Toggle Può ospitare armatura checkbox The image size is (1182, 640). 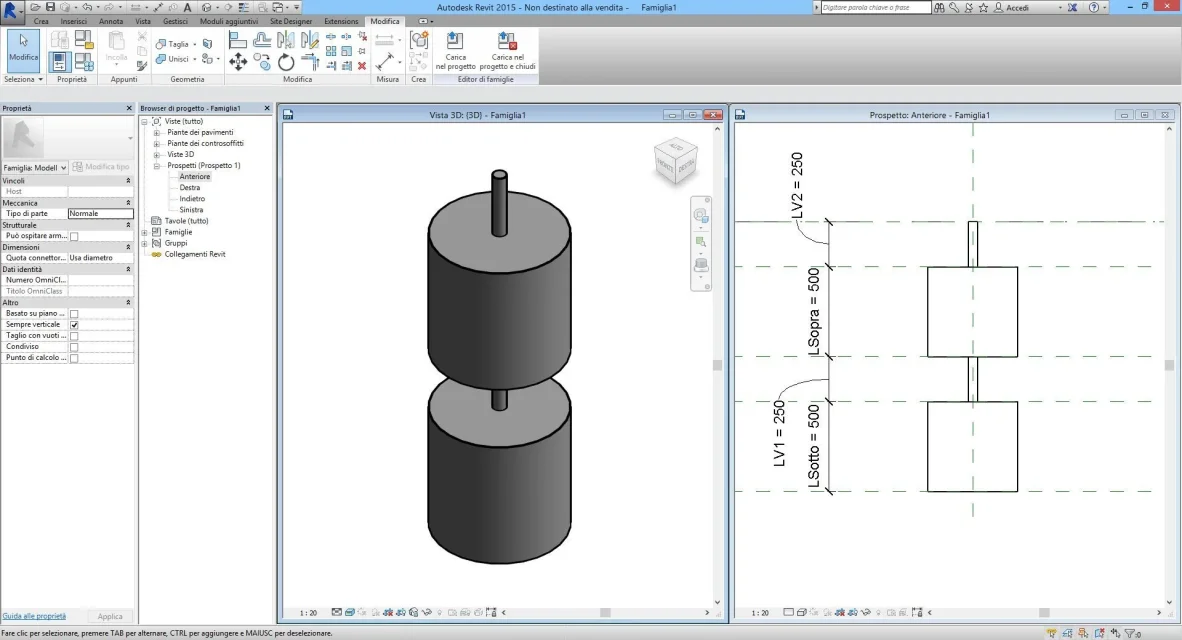74,236
